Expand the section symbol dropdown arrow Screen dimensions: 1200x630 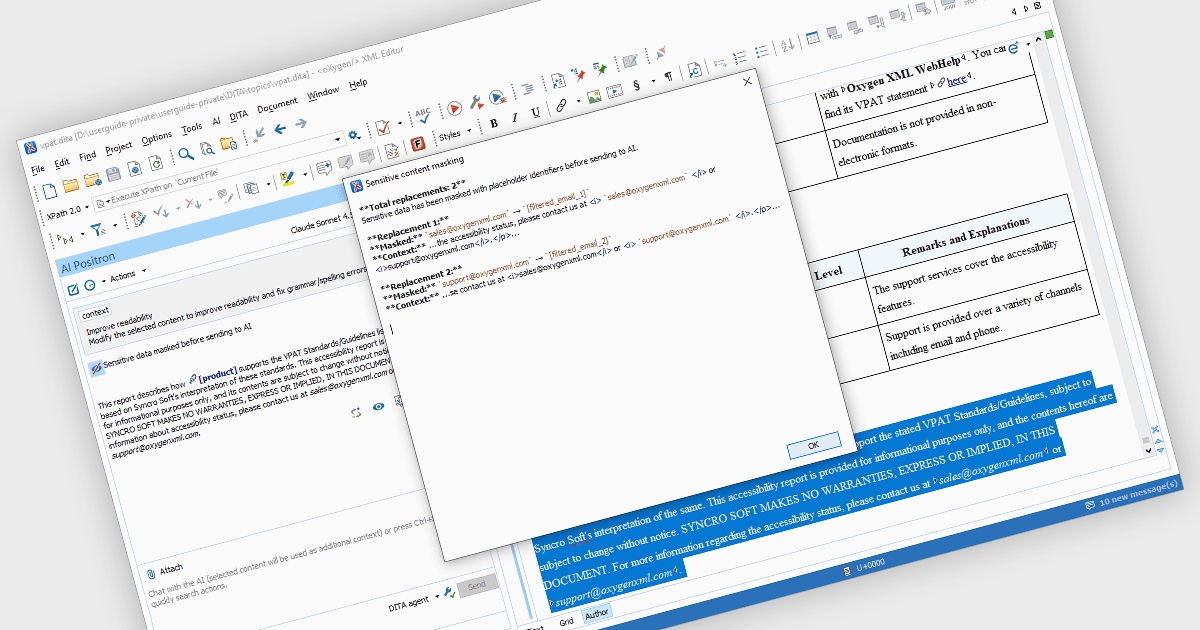(653, 80)
